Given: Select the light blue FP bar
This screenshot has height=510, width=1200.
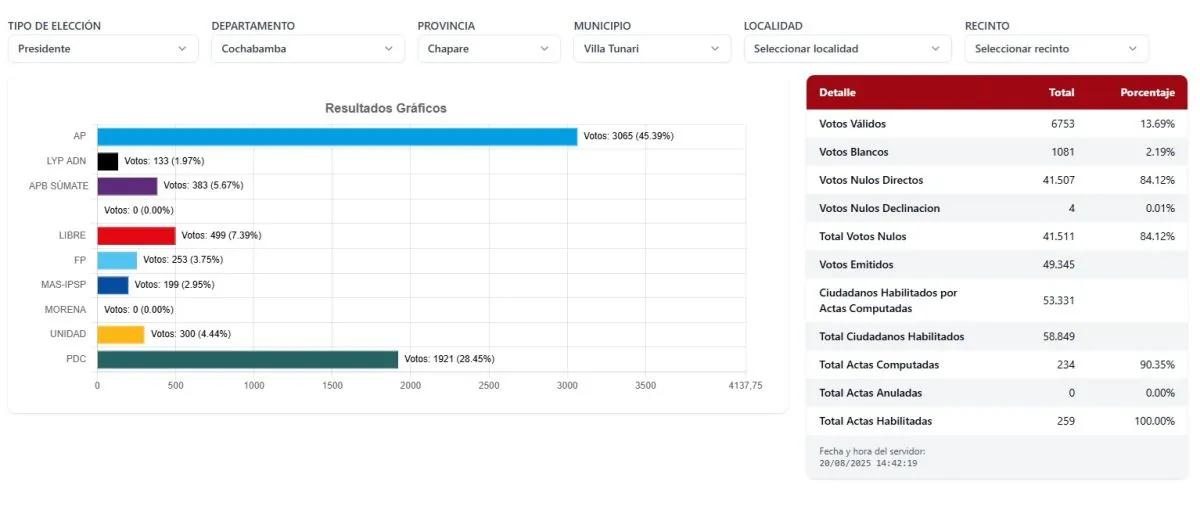Looking at the screenshot, I should click(117, 260).
